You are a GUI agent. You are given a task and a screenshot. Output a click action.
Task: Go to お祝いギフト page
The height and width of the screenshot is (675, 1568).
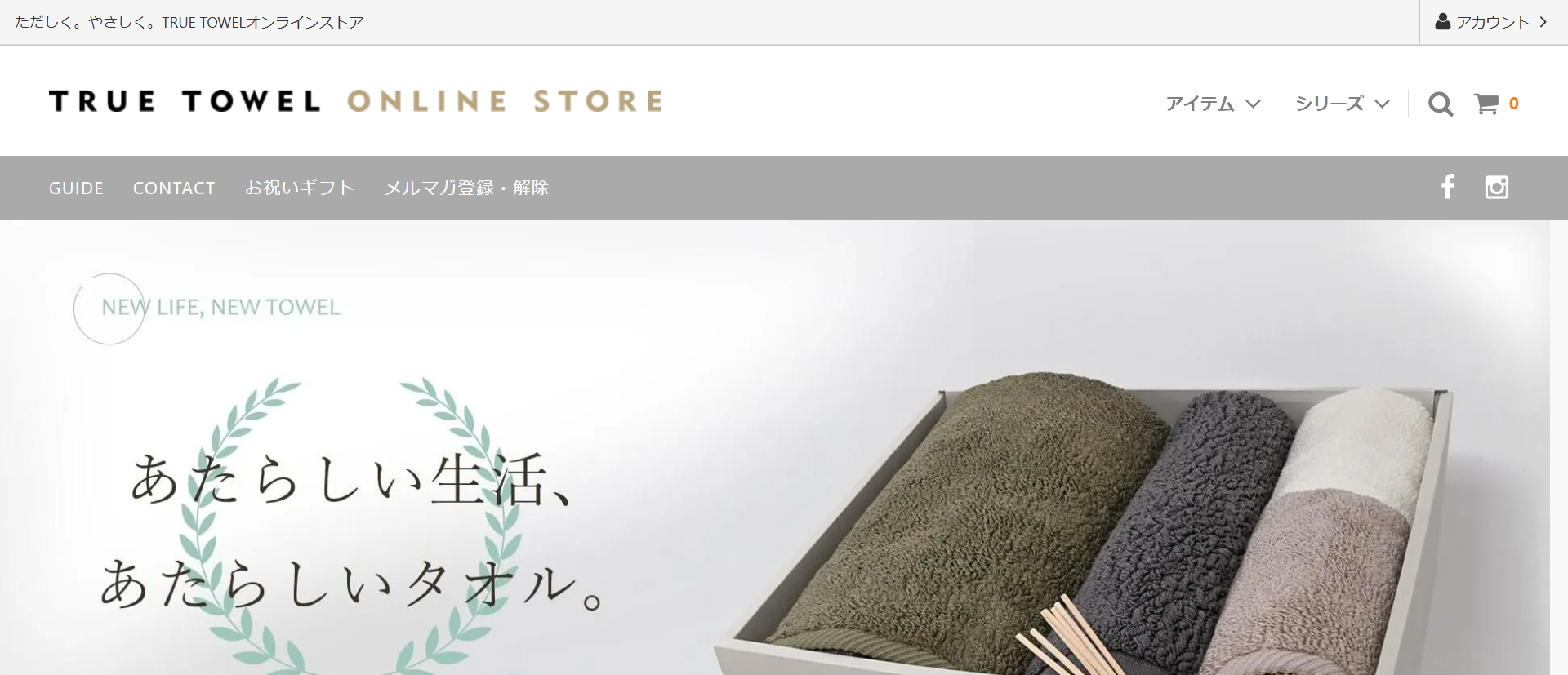(x=300, y=188)
